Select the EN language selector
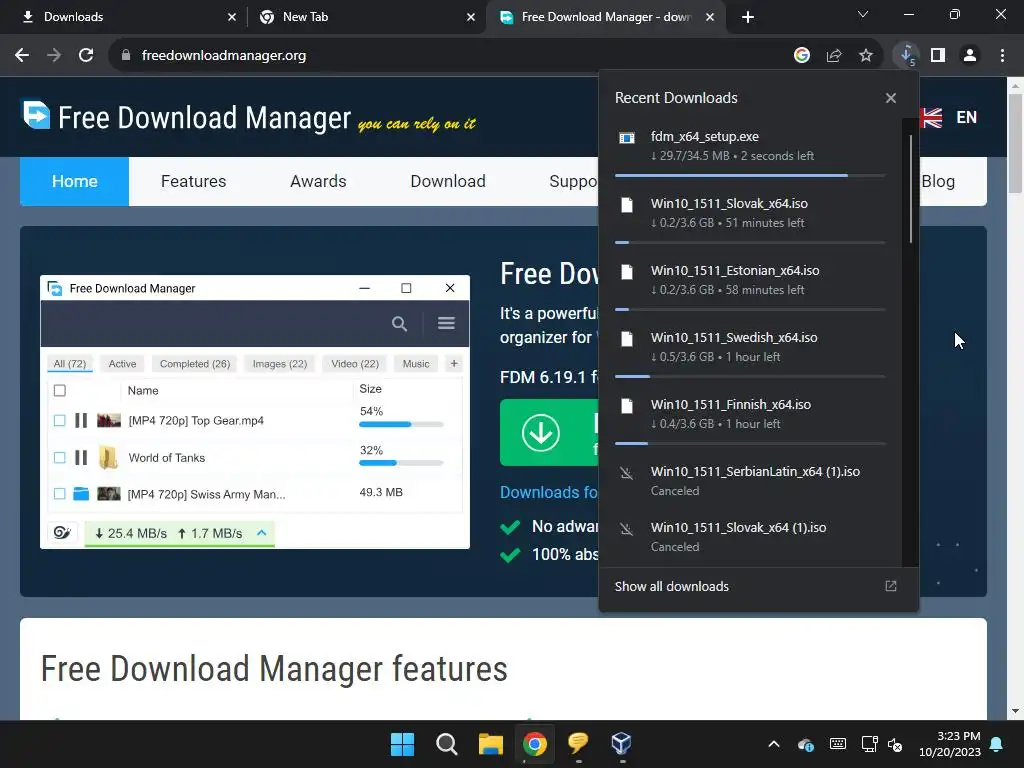Image resolution: width=1024 pixels, height=768 pixels. point(967,118)
